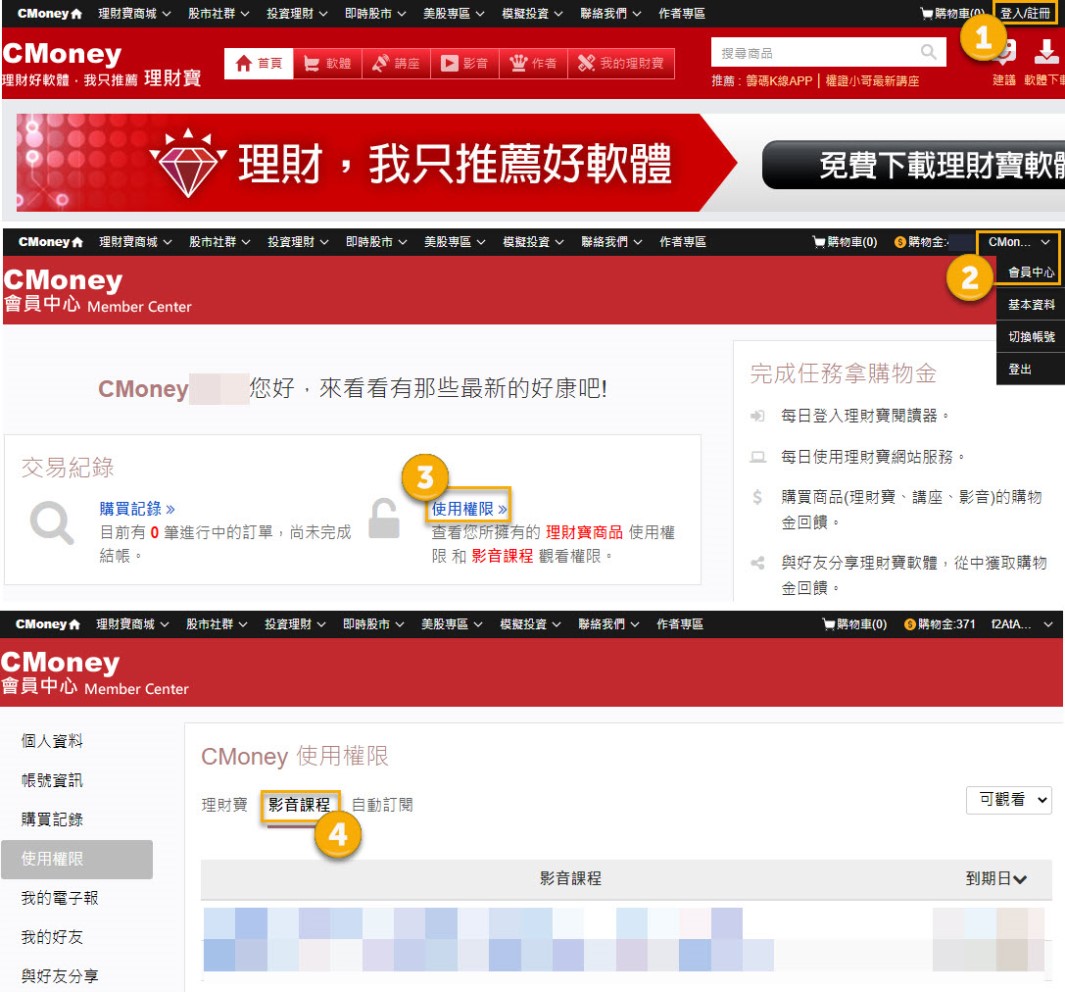Image resolution: width=1065 pixels, height=992 pixels.
Task: Expand the f2AtA... account dropdown
Action: tap(1022, 625)
